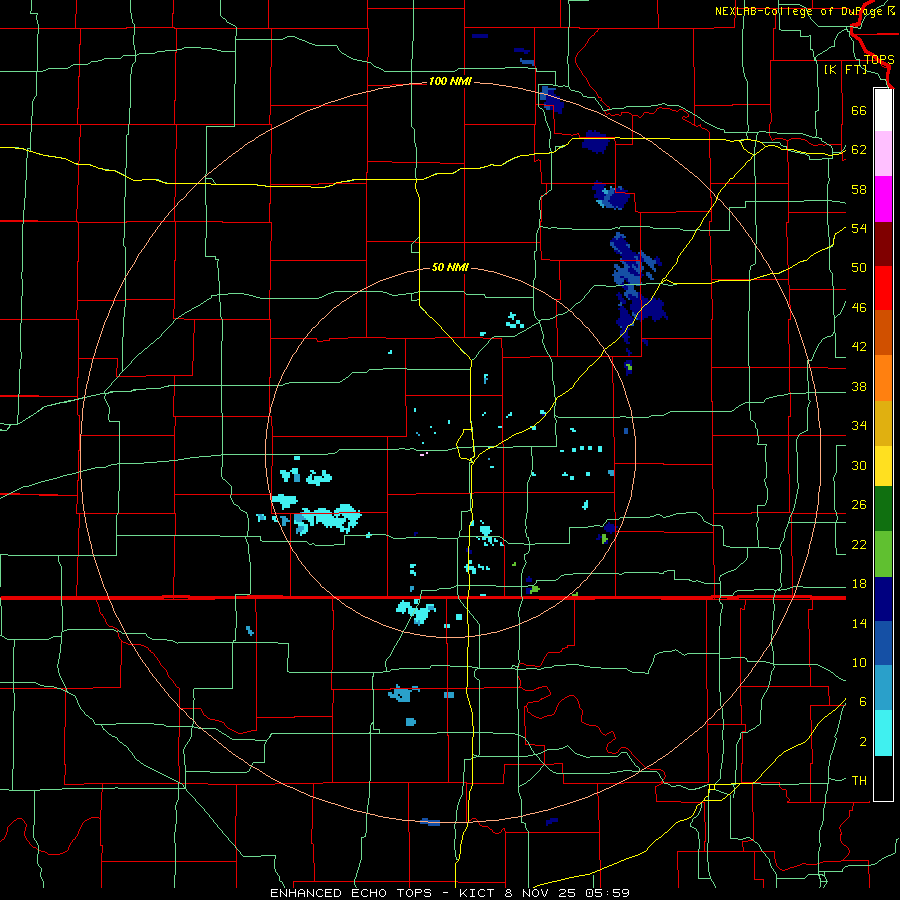Viewport: 900px width, 900px height.
Task: Click the light blue legend swatch
Action: [883, 688]
